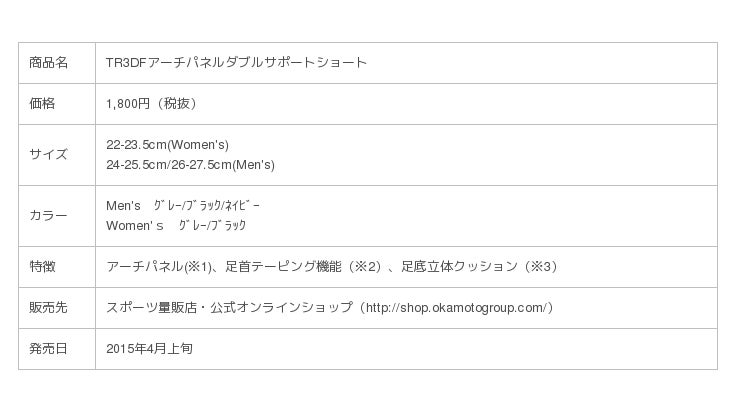Viewport: 740px width, 410px height.
Task: Click the 足首テーピング機能（※2） feature text
Action: pyautogui.click(x=300, y=267)
